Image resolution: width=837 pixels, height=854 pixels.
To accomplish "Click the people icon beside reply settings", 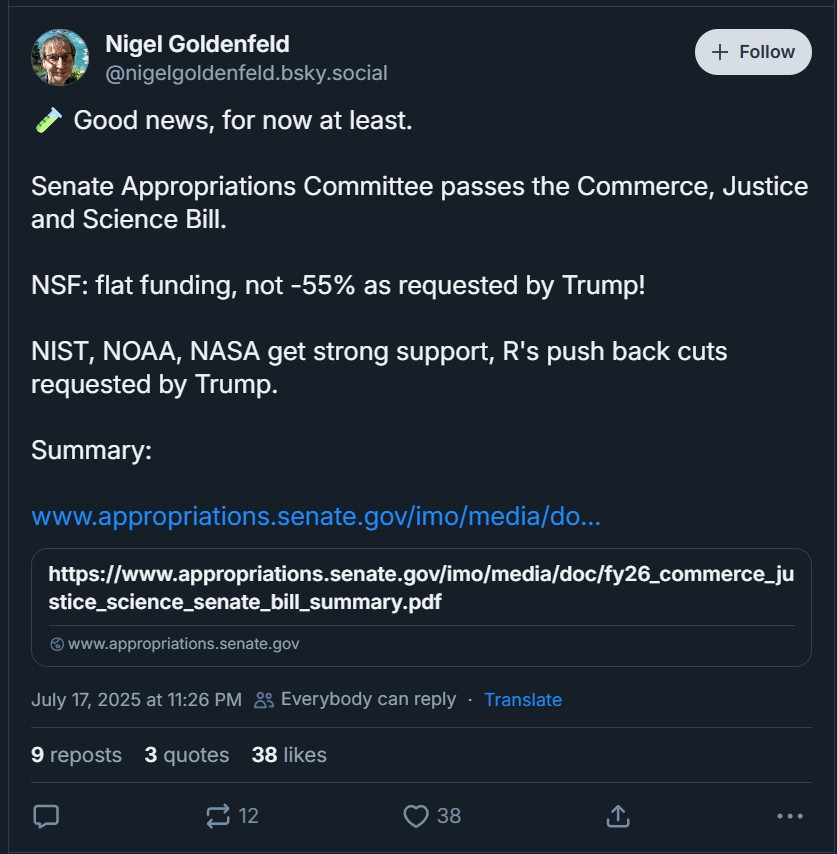I will coord(264,700).
